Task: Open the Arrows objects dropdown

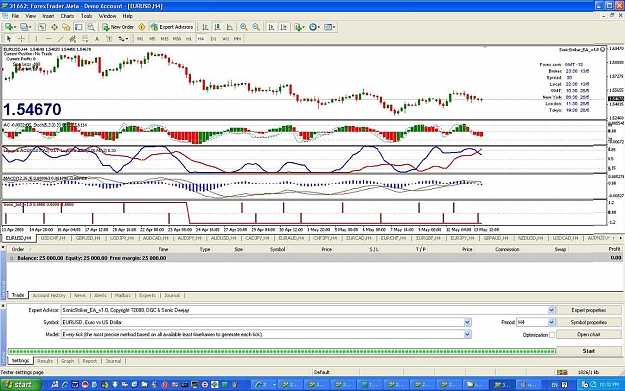Action: coord(123,39)
